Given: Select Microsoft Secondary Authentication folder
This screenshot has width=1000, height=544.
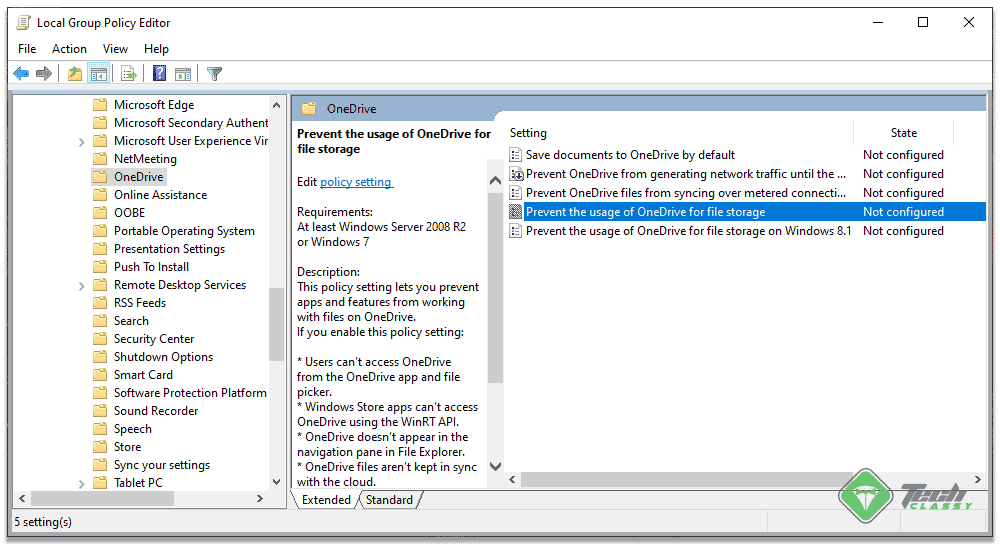Looking at the screenshot, I should click(x=191, y=122).
